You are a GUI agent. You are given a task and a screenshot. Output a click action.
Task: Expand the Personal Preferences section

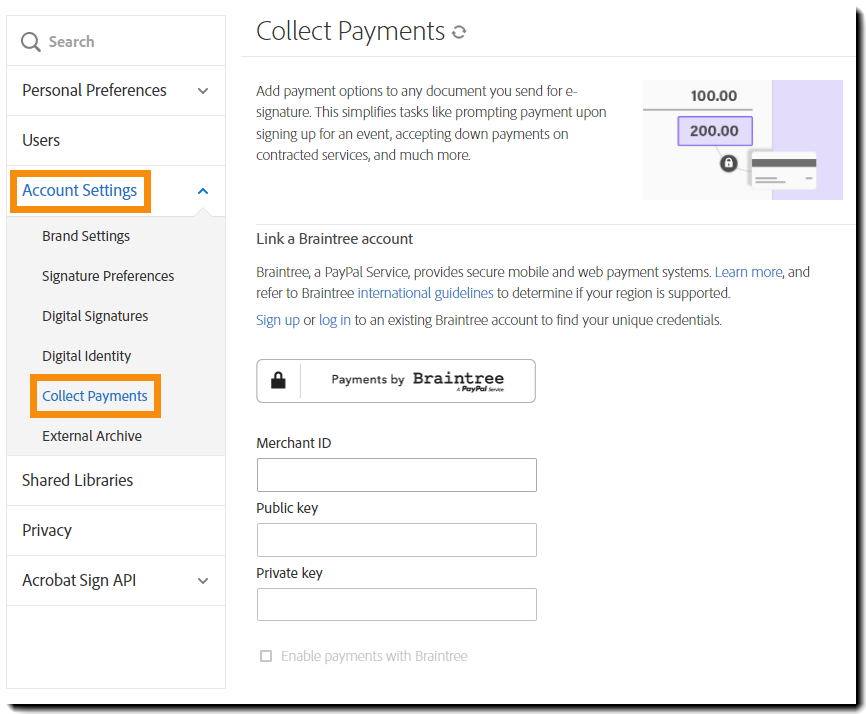coord(203,91)
